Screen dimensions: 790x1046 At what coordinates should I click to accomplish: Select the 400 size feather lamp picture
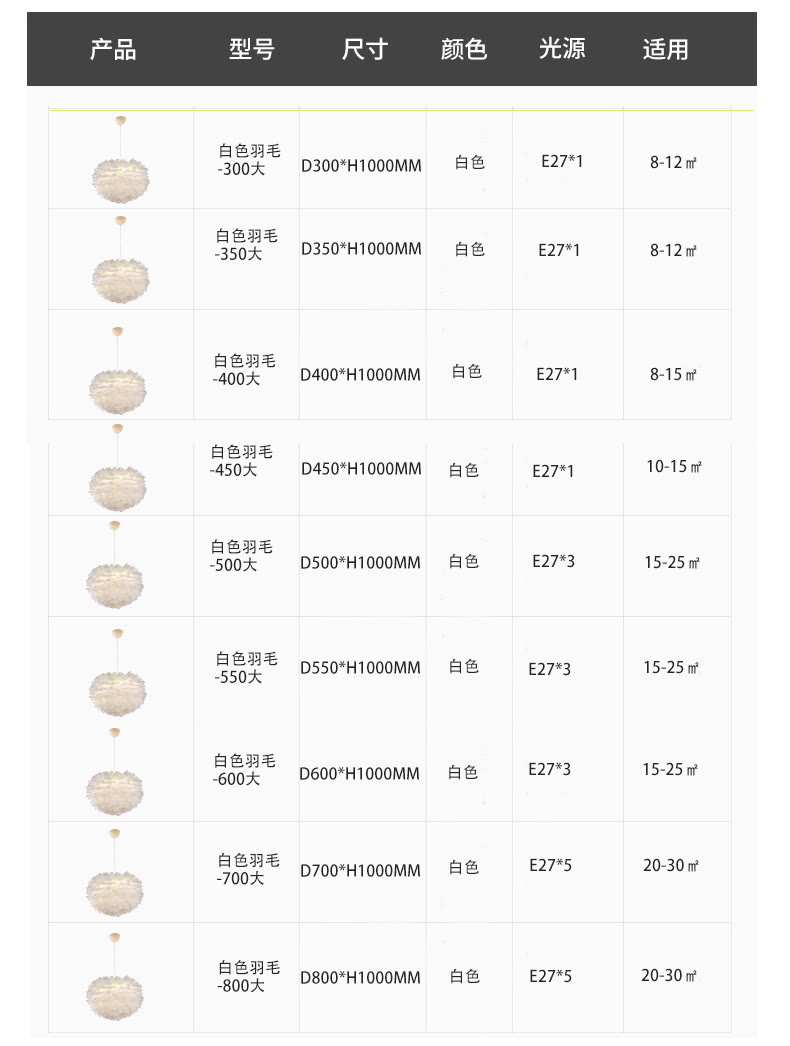[x=117, y=371]
